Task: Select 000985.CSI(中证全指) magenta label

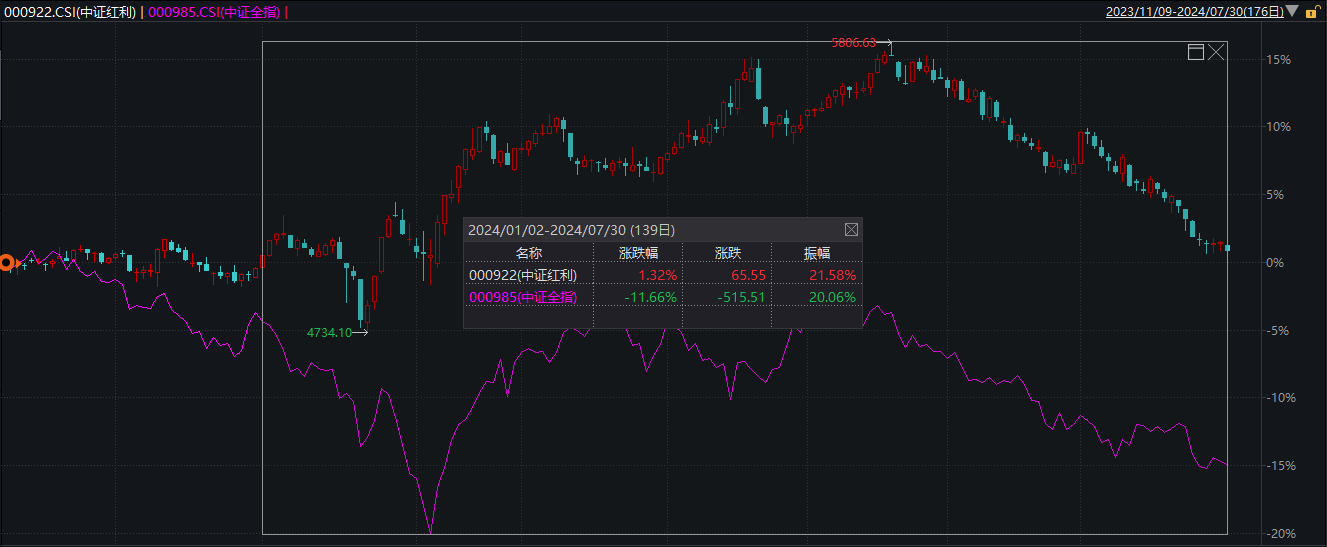Action: (x=215, y=12)
